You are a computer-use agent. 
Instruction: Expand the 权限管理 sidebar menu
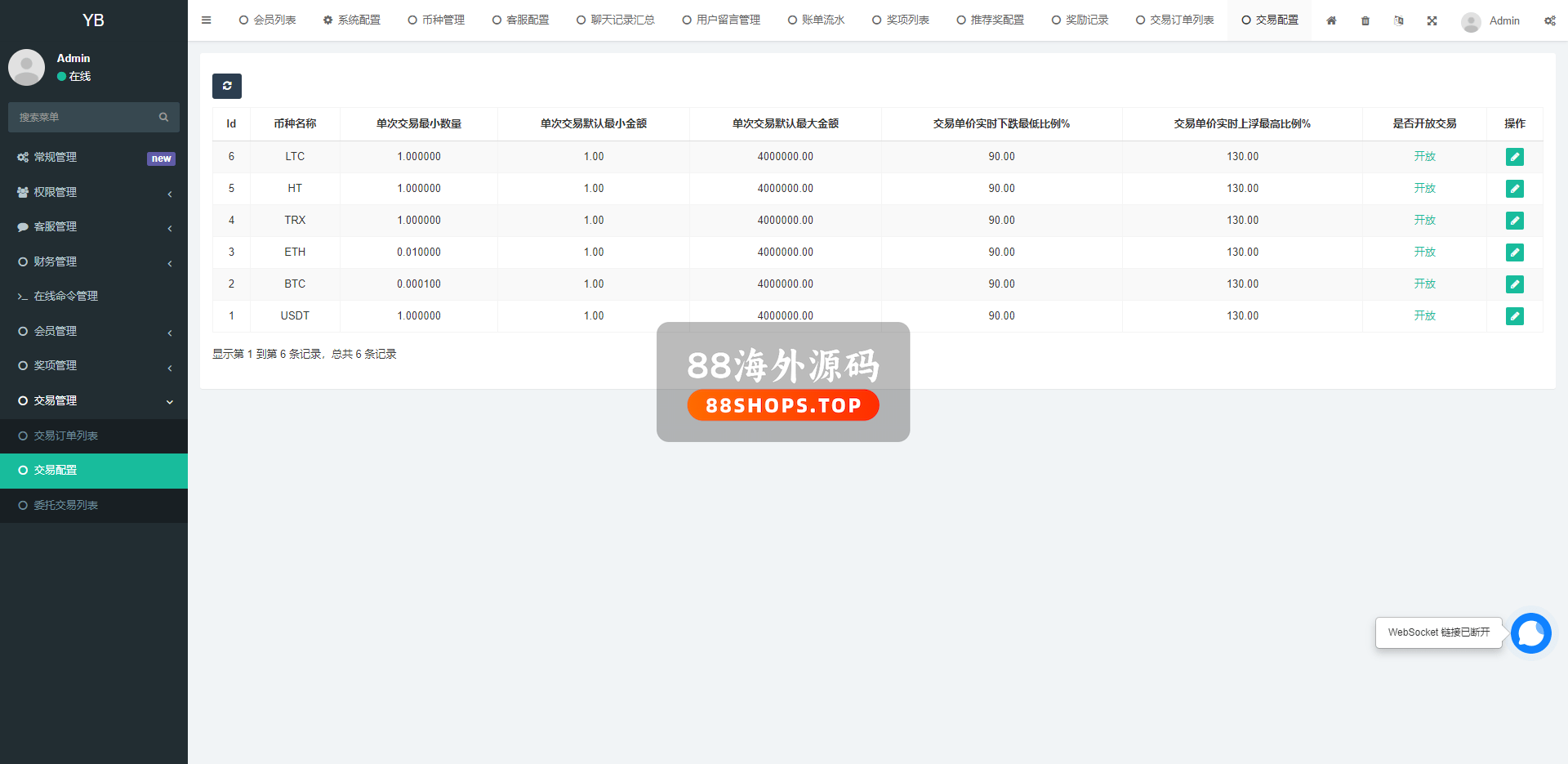click(x=94, y=192)
